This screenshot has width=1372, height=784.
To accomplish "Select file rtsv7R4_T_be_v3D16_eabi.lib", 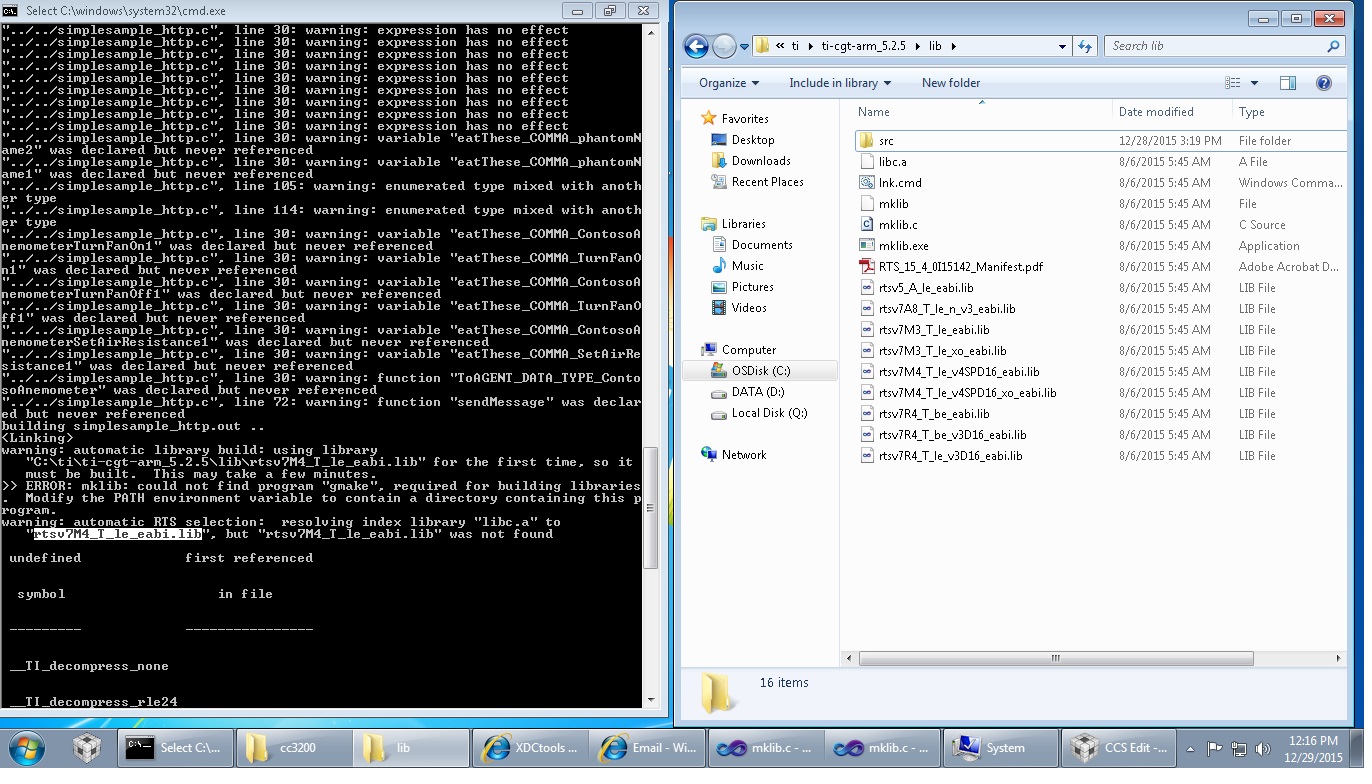I will coord(952,435).
